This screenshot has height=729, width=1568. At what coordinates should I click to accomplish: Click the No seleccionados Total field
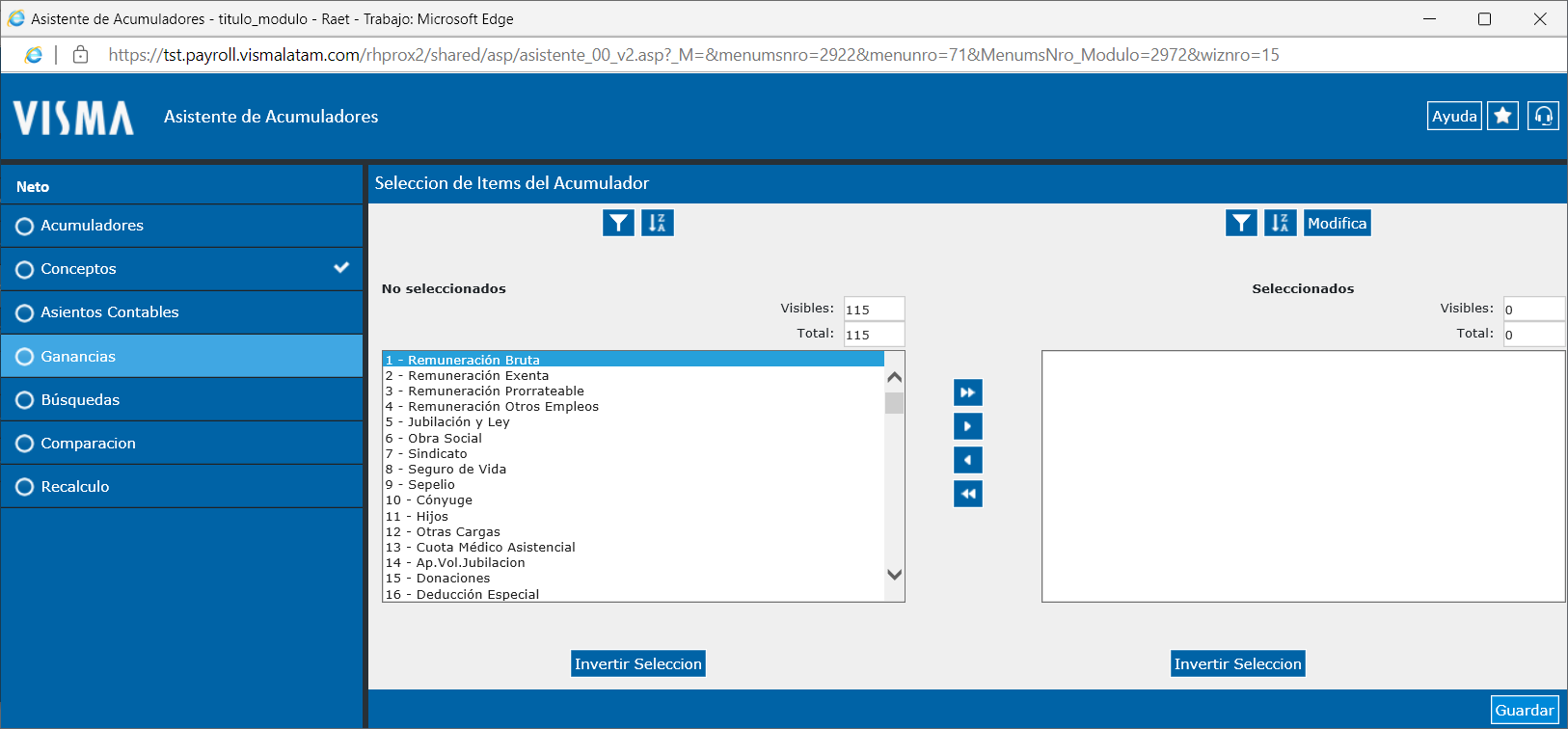tap(874, 334)
